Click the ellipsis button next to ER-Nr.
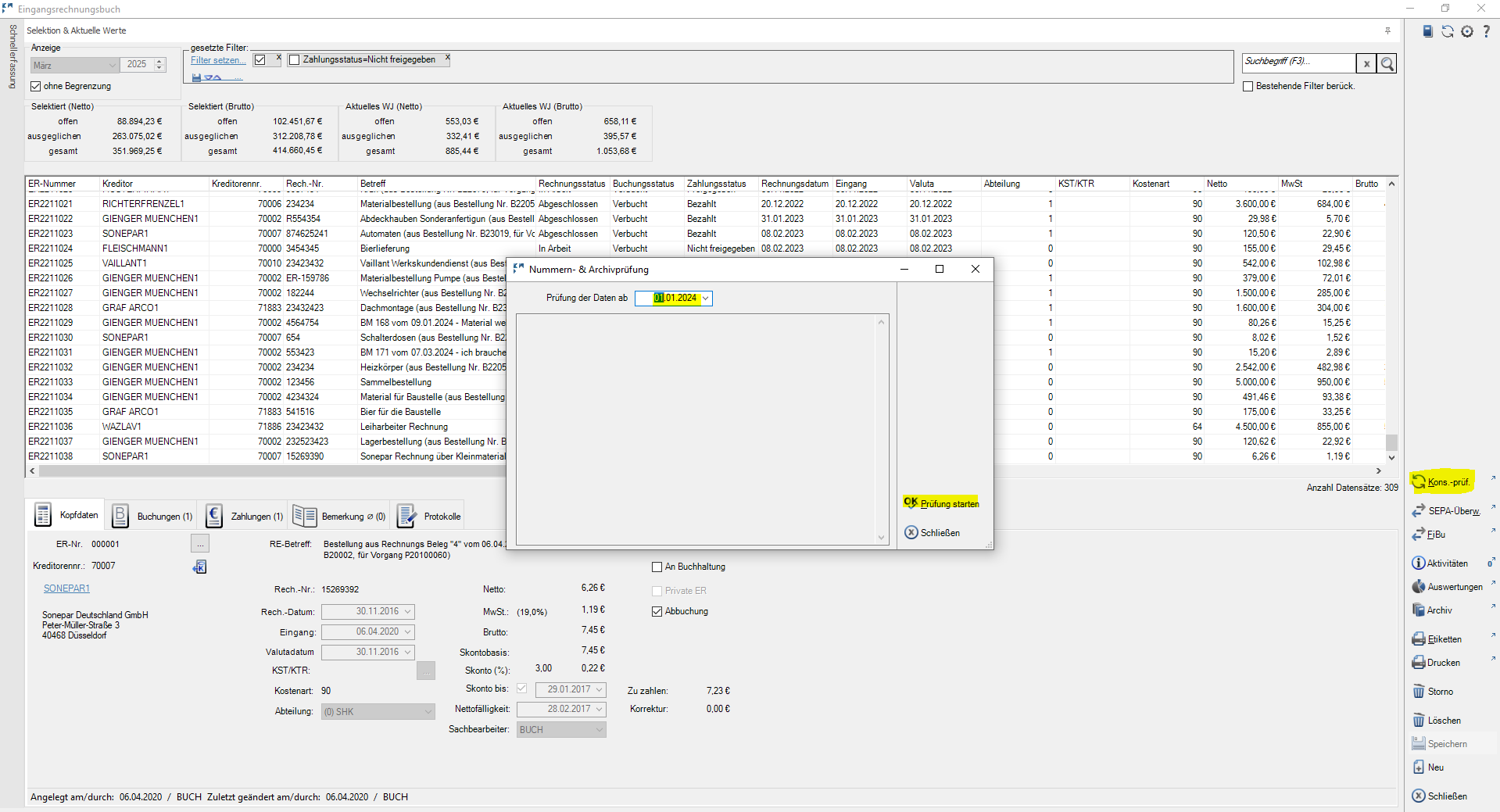The height and width of the screenshot is (812, 1500). click(x=199, y=543)
